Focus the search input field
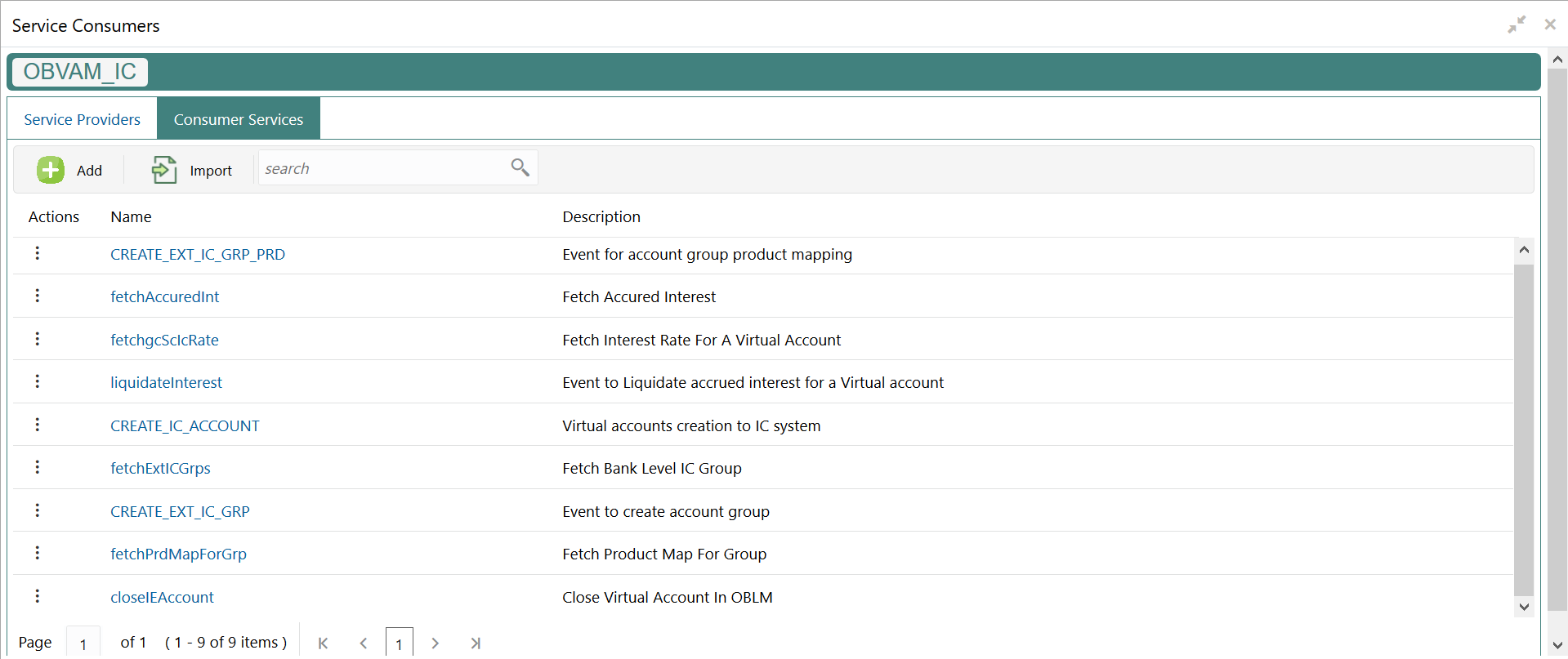Screen dimensions: 1568x659 (x=384, y=168)
